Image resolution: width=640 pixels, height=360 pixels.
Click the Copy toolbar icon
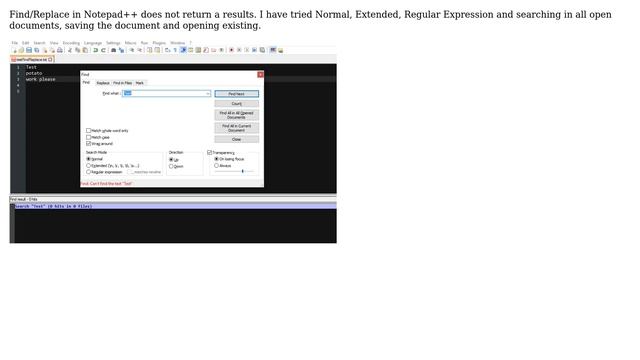coord(77,50)
